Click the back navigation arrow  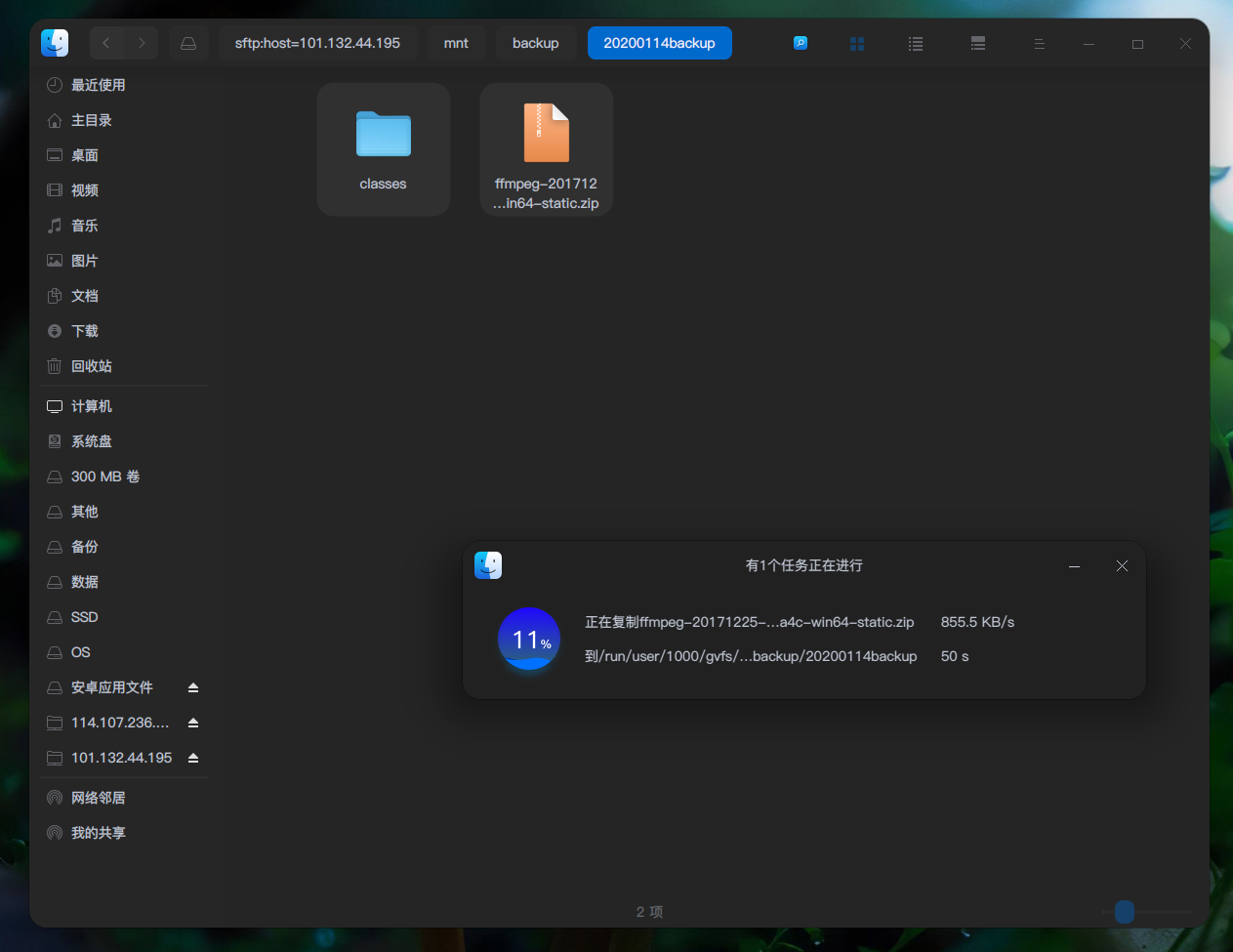pyautogui.click(x=106, y=43)
